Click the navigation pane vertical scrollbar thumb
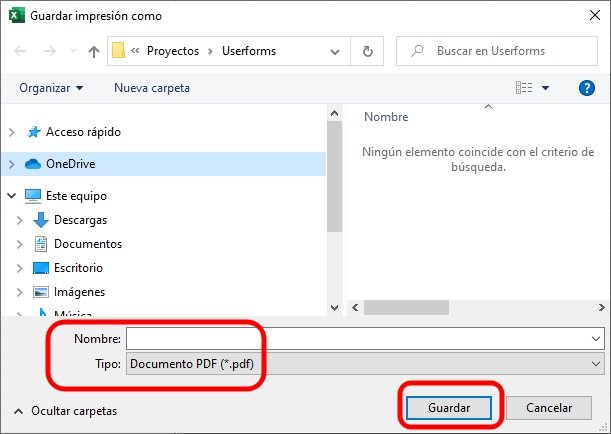The width and height of the screenshot is (611, 434). click(334, 176)
